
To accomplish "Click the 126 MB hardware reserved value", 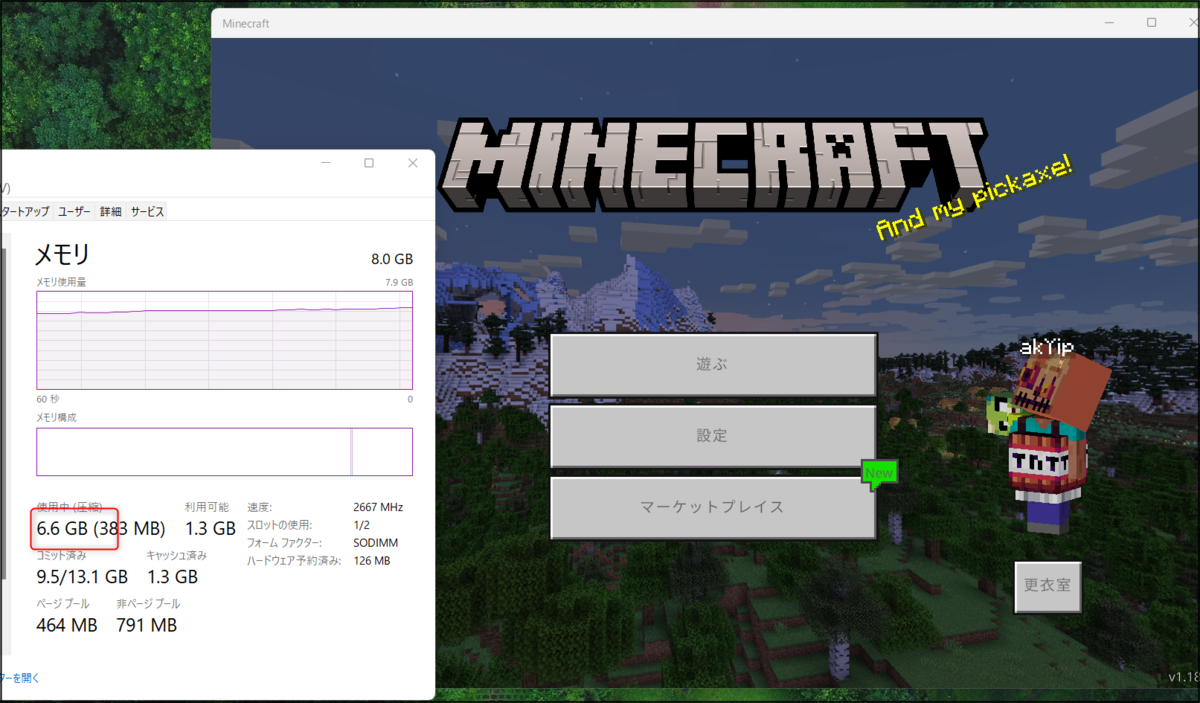I will point(371,561).
